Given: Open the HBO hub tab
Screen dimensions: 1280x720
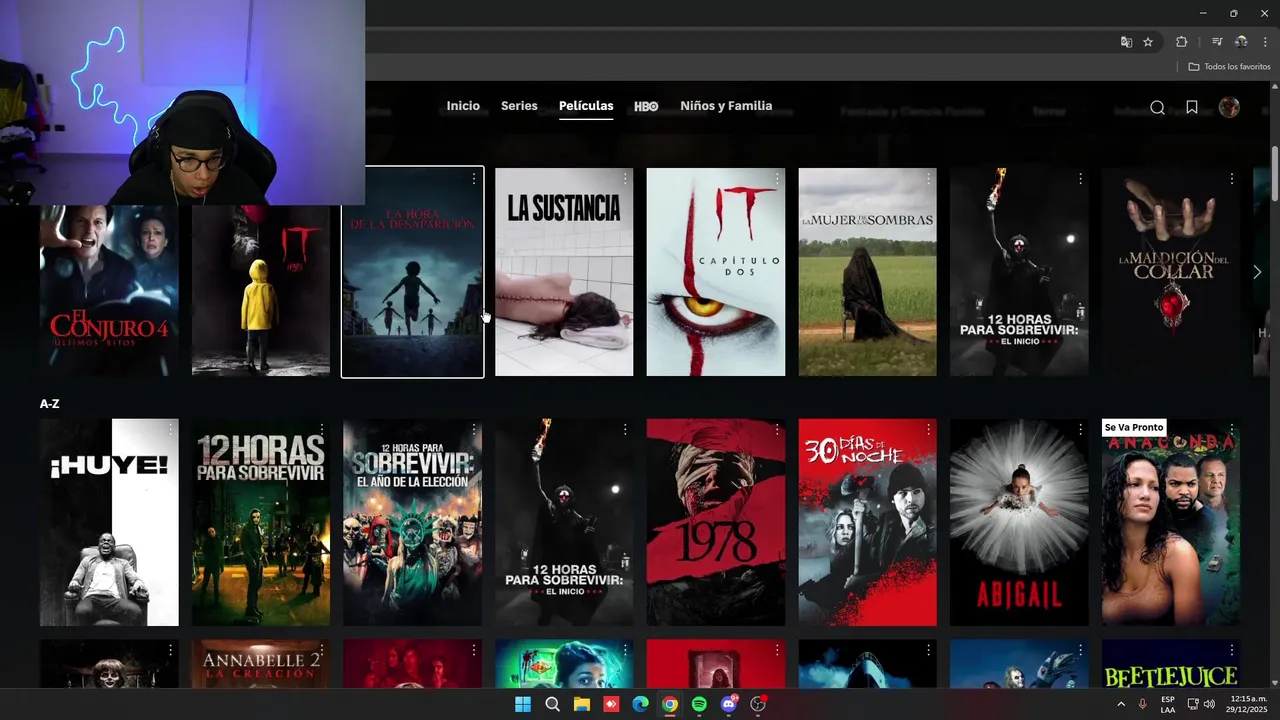Looking at the screenshot, I should (x=646, y=106).
